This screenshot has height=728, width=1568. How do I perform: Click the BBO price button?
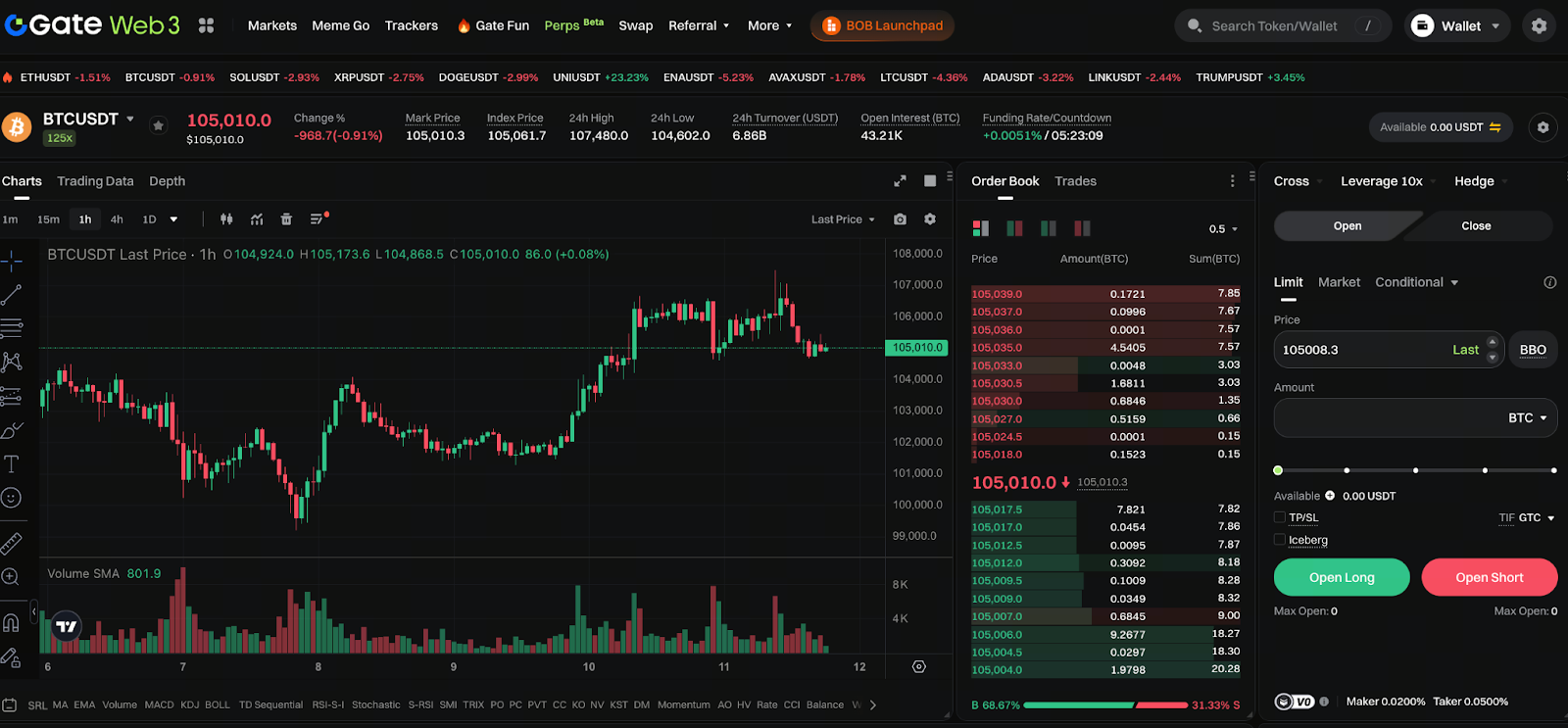pyautogui.click(x=1533, y=350)
